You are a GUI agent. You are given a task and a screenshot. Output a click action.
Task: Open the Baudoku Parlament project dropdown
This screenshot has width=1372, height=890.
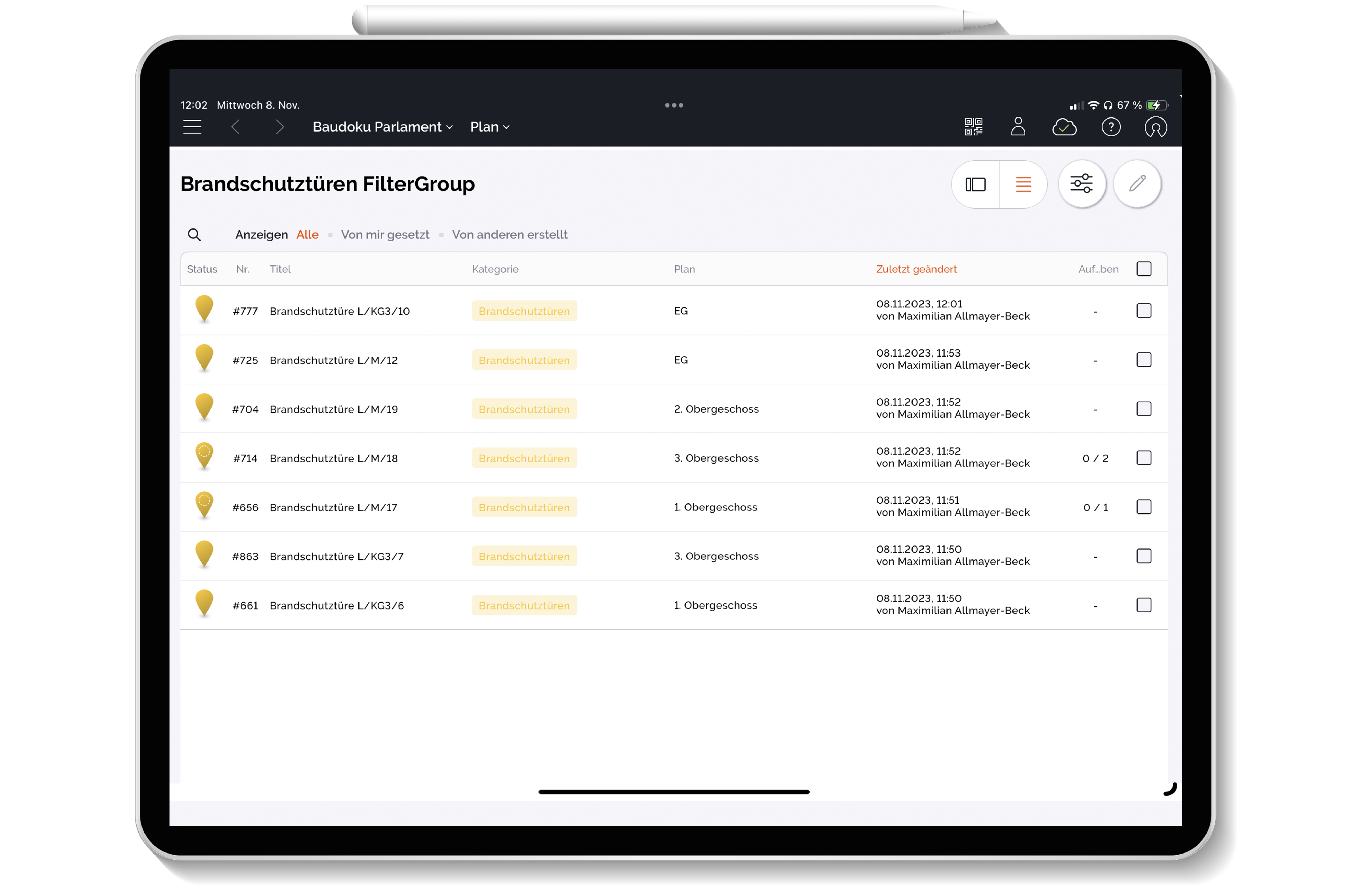click(383, 127)
